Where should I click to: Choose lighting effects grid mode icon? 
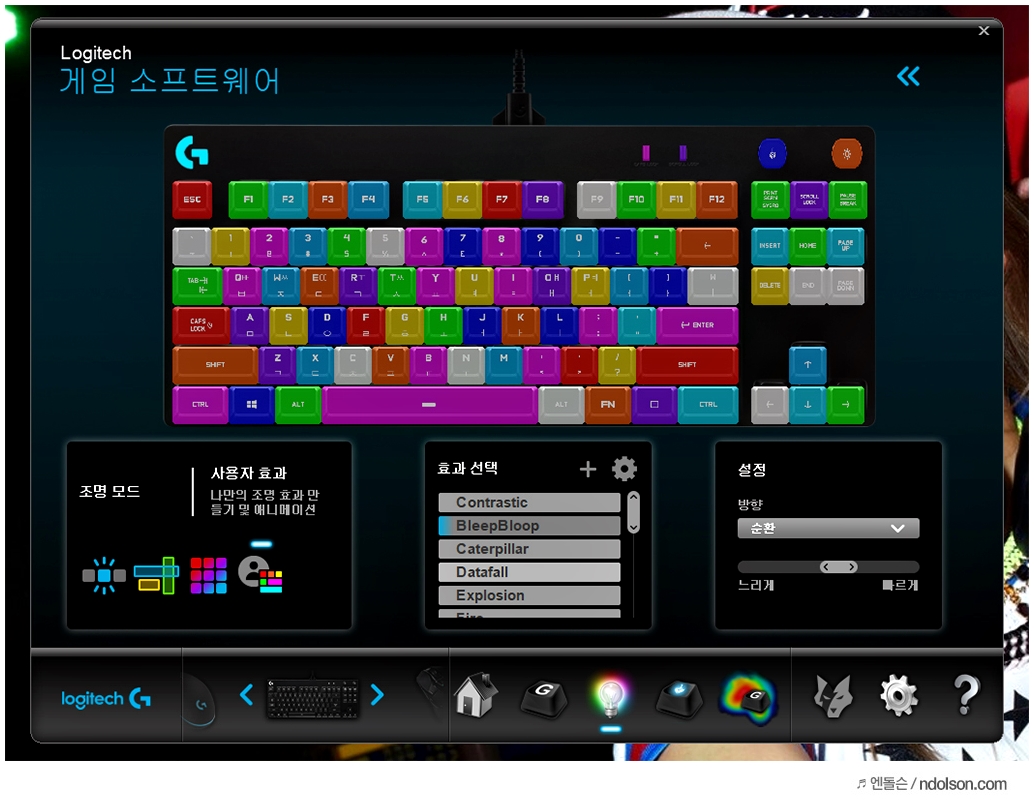[x=208, y=575]
